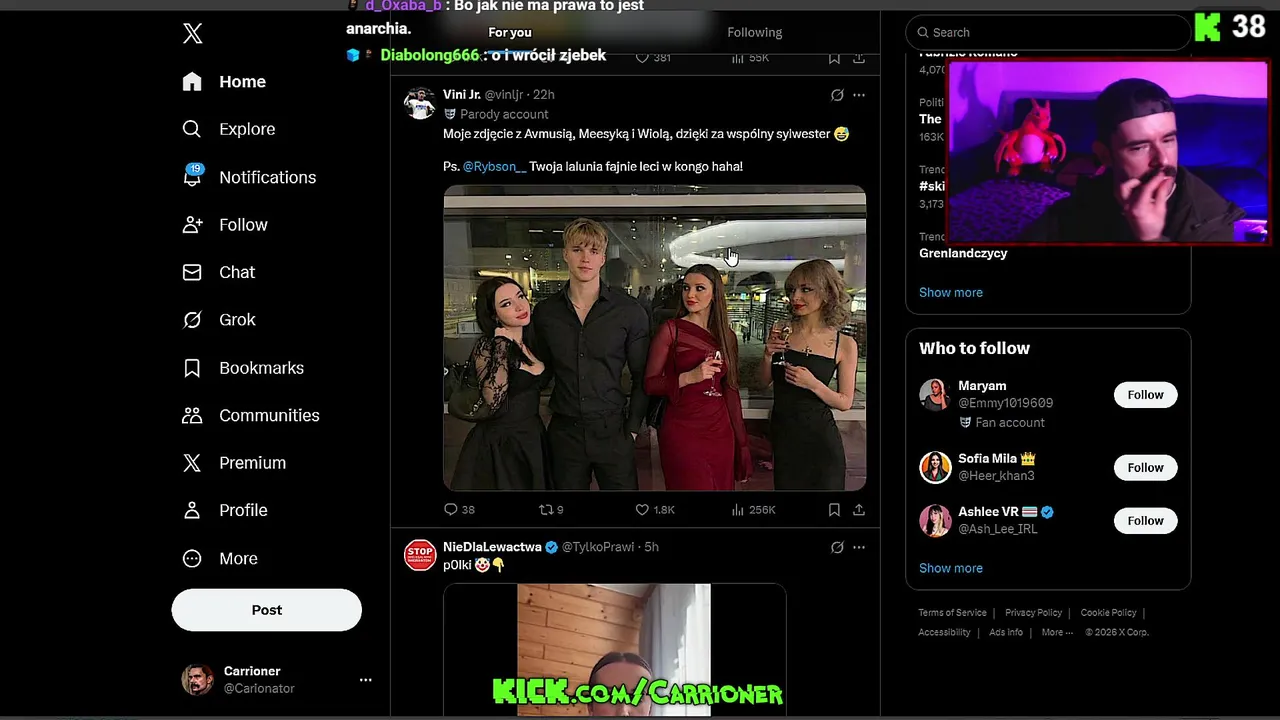Click the Grok icon on NieDlaLewactwa post
The image size is (1280, 720).
point(837,547)
